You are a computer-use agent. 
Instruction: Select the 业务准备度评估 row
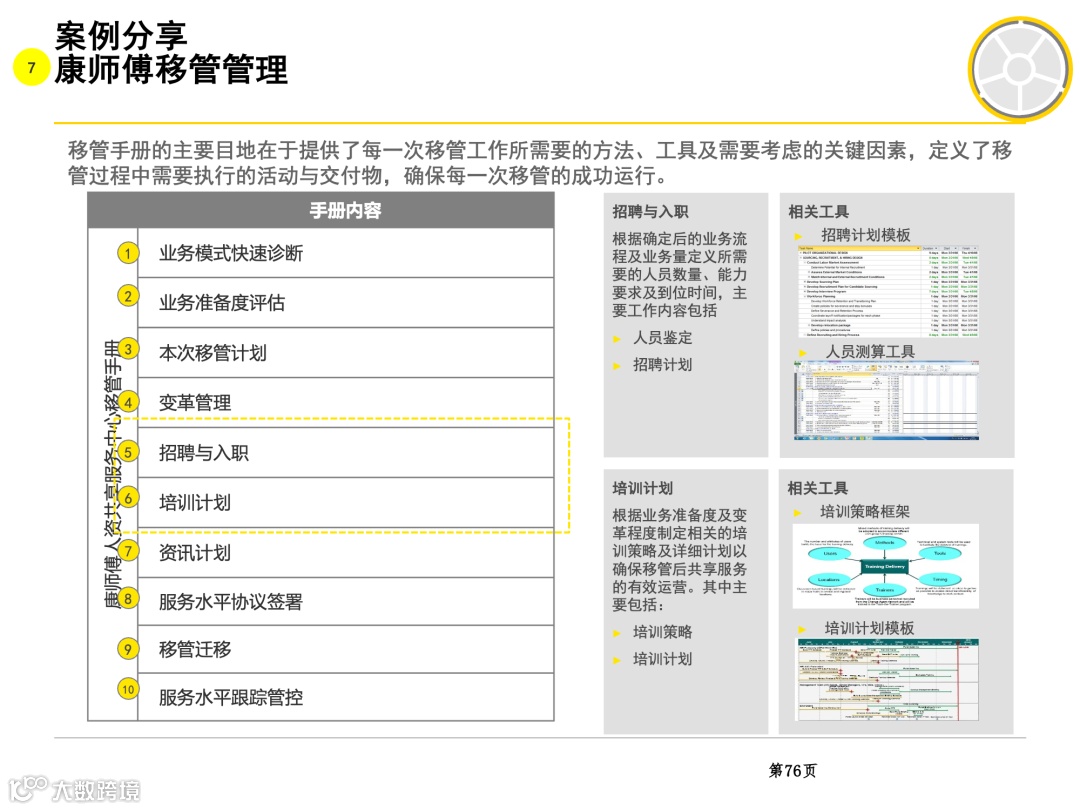click(x=346, y=303)
